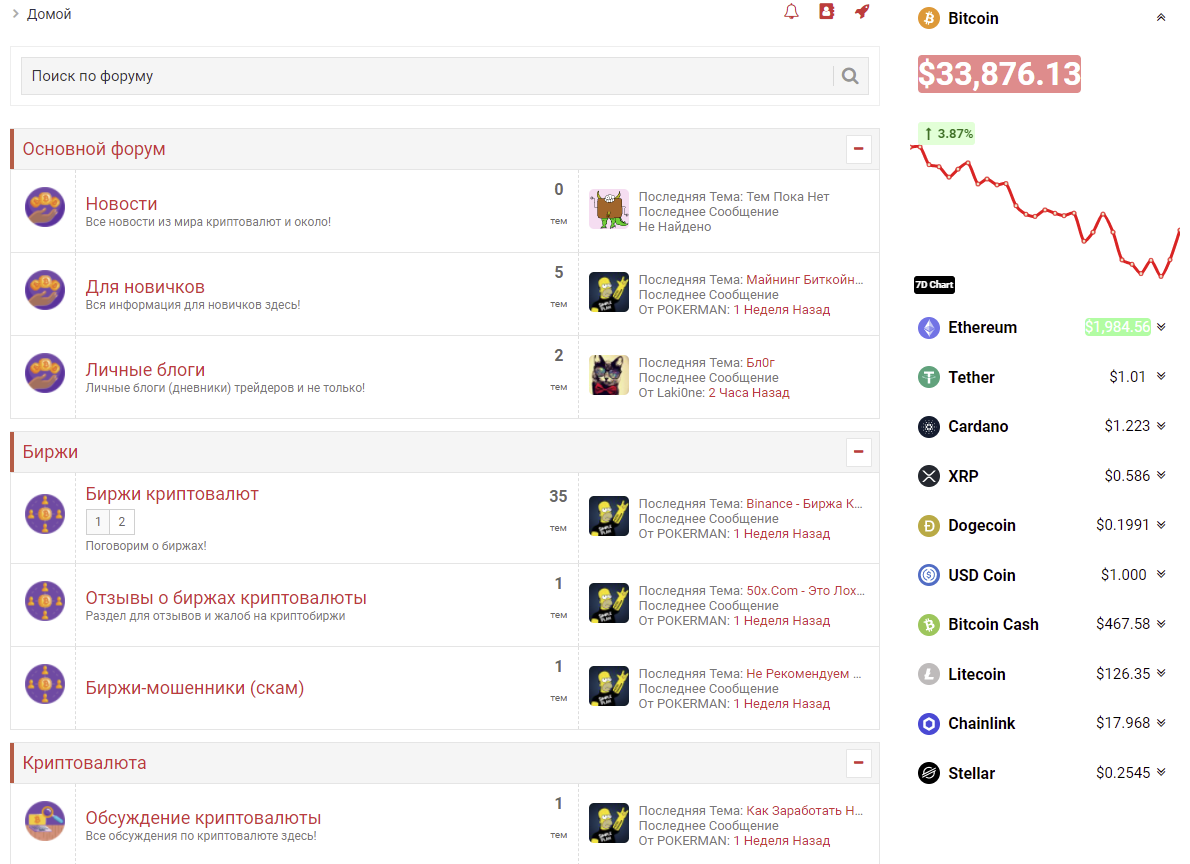Click the Cardano coin logo
Screen dimensions: 1190x864
(x=928, y=427)
